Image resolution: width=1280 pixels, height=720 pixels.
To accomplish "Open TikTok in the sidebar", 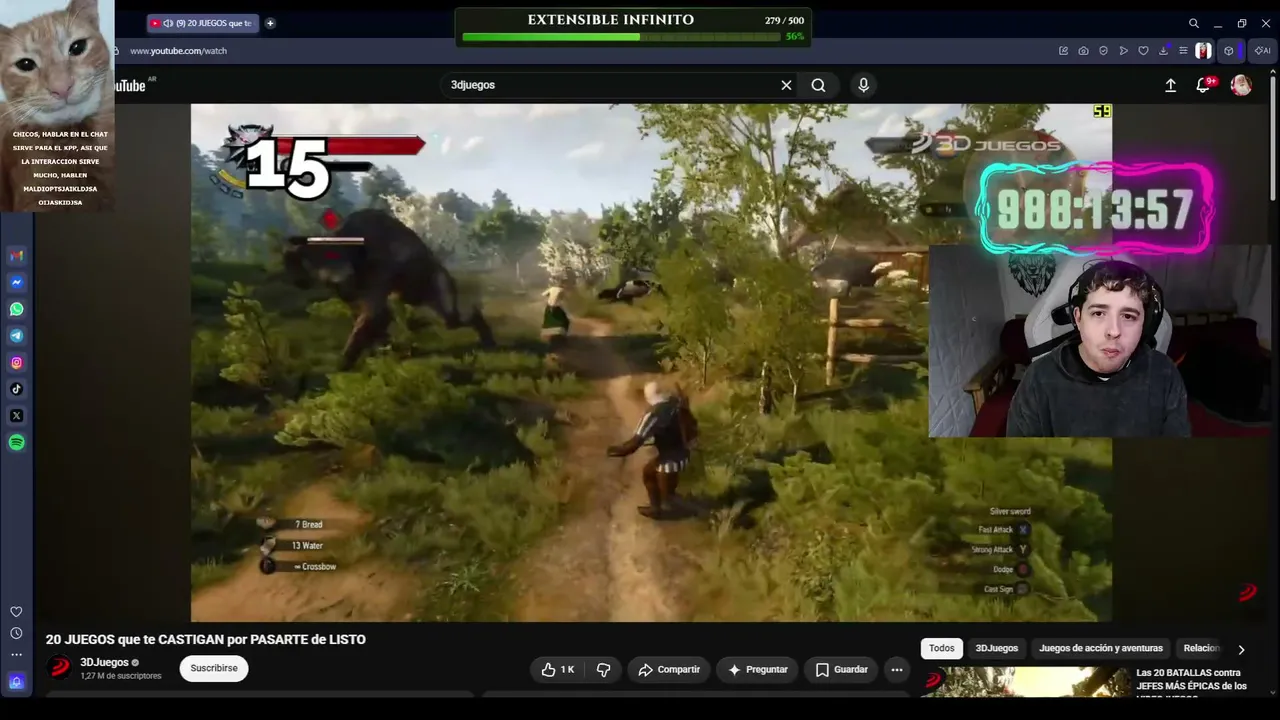I will pos(16,389).
